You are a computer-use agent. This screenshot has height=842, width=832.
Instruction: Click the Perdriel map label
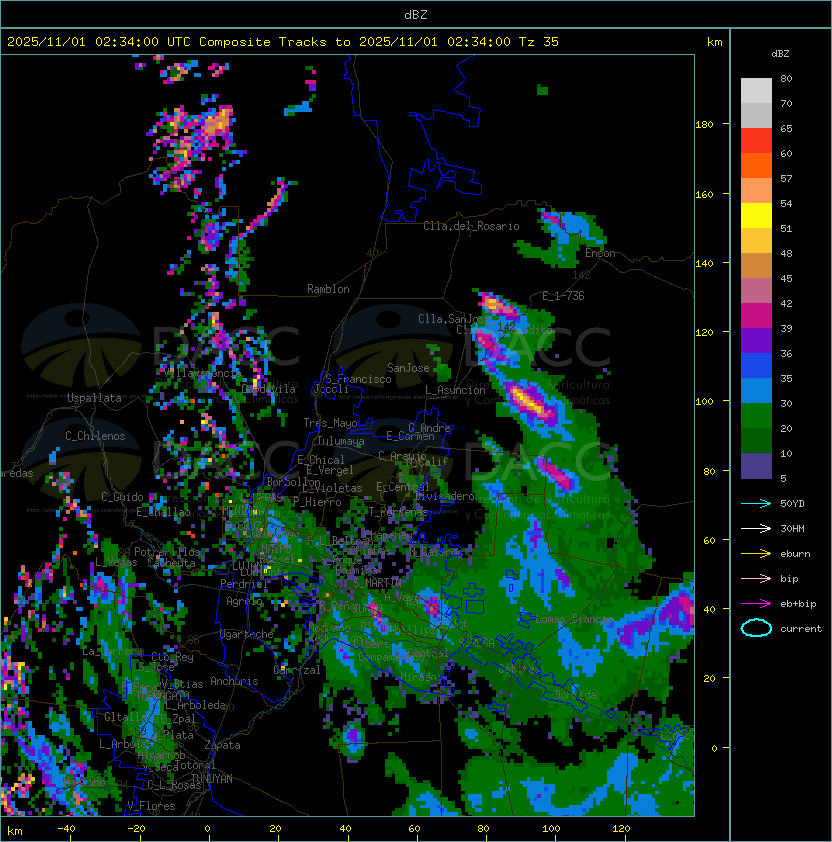244,584
